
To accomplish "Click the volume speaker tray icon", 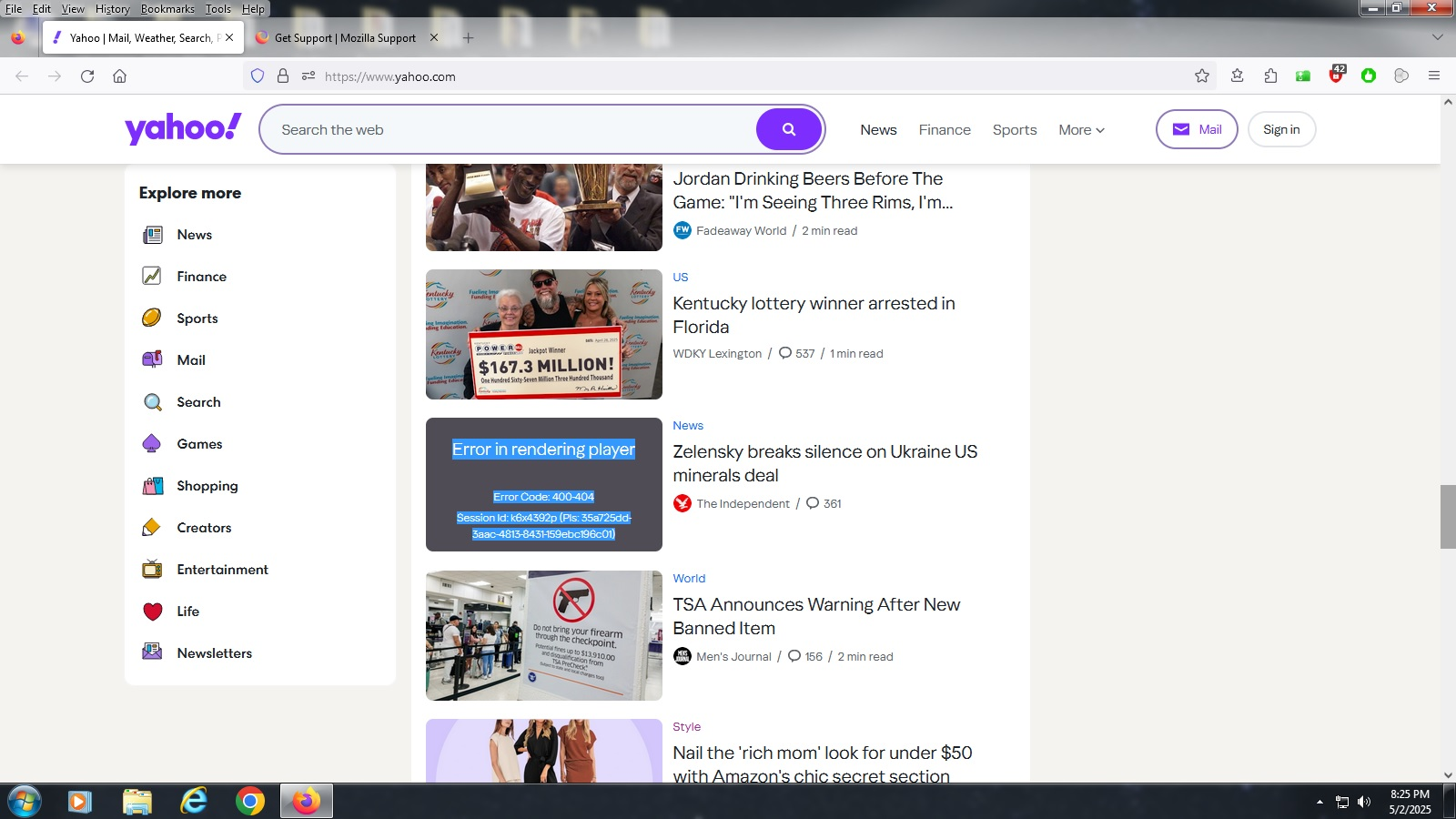I will coord(1363,802).
